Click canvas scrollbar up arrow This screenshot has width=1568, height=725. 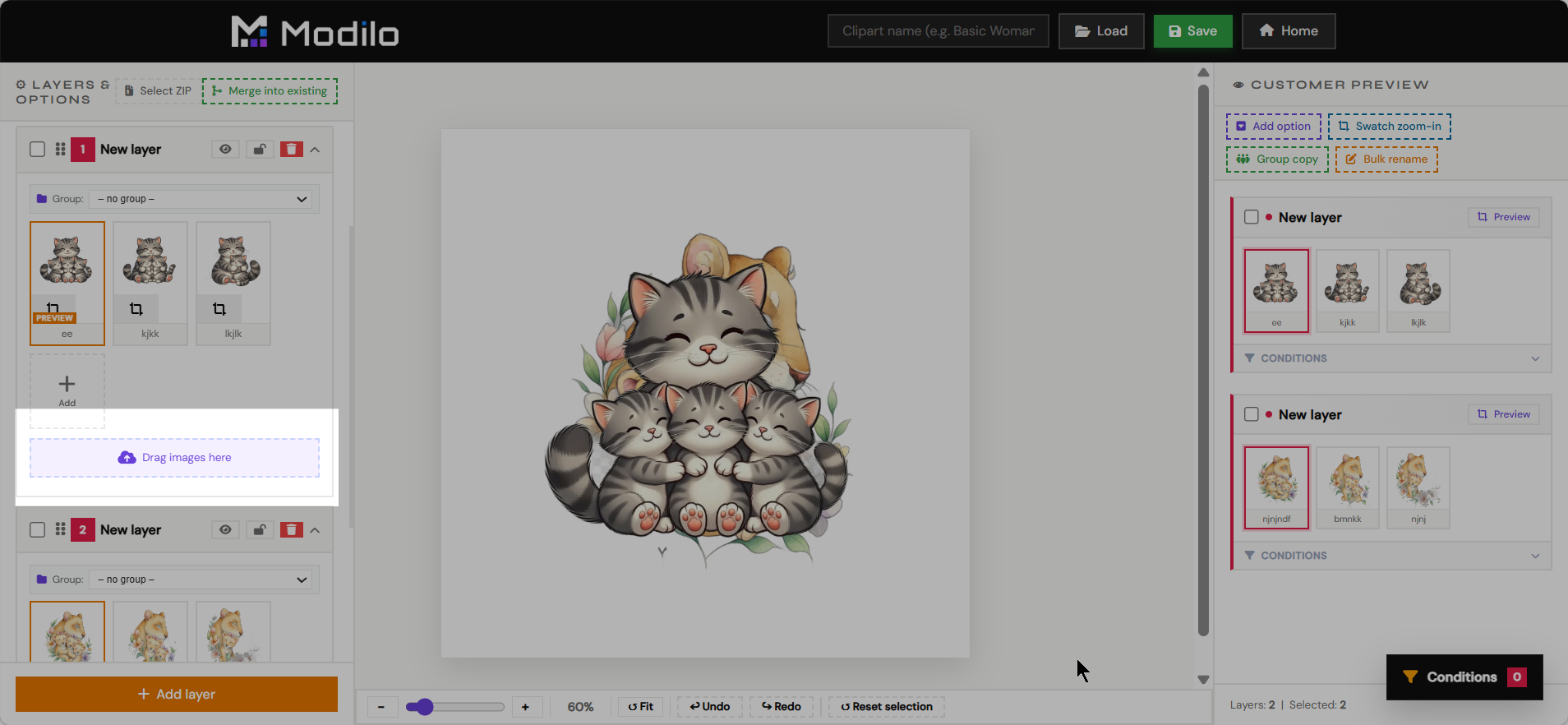1203,72
